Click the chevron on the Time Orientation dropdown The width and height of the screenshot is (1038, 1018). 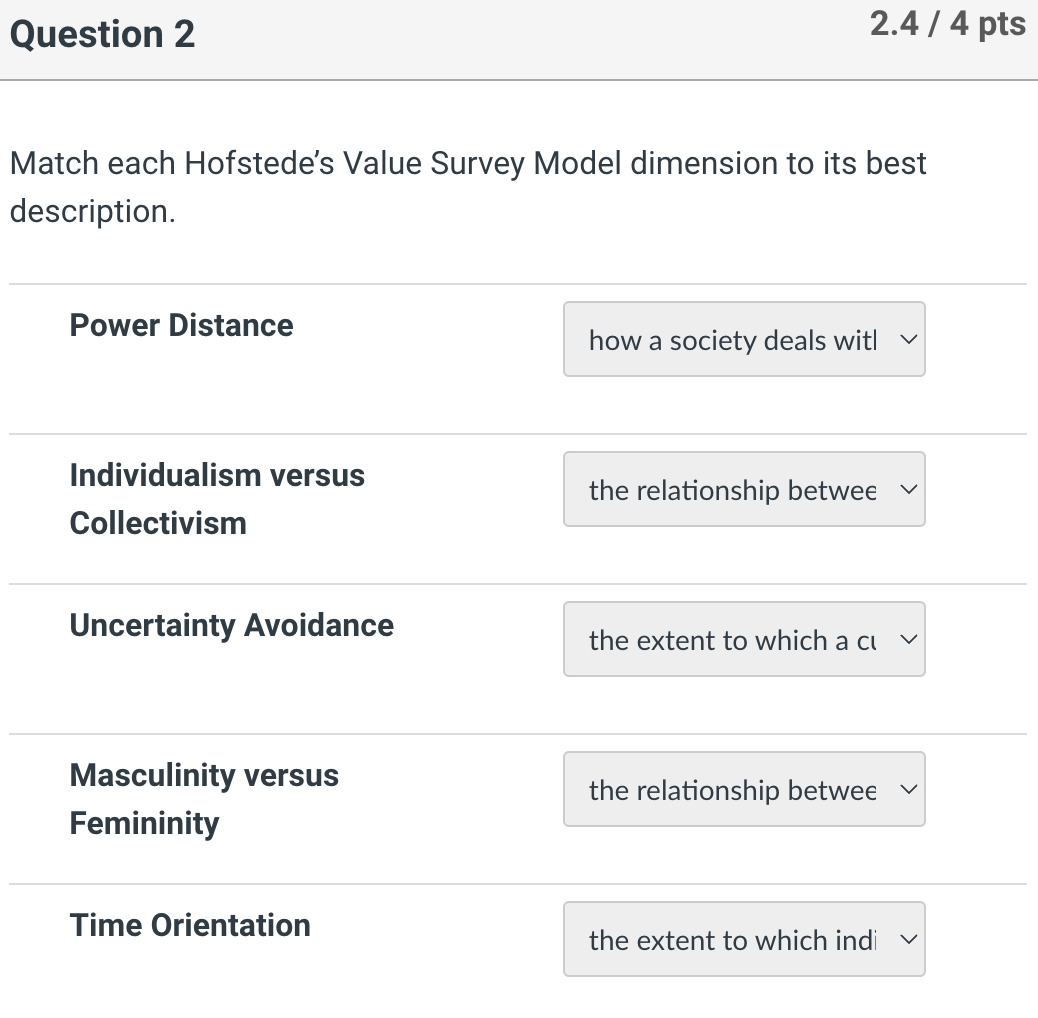pos(908,939)
